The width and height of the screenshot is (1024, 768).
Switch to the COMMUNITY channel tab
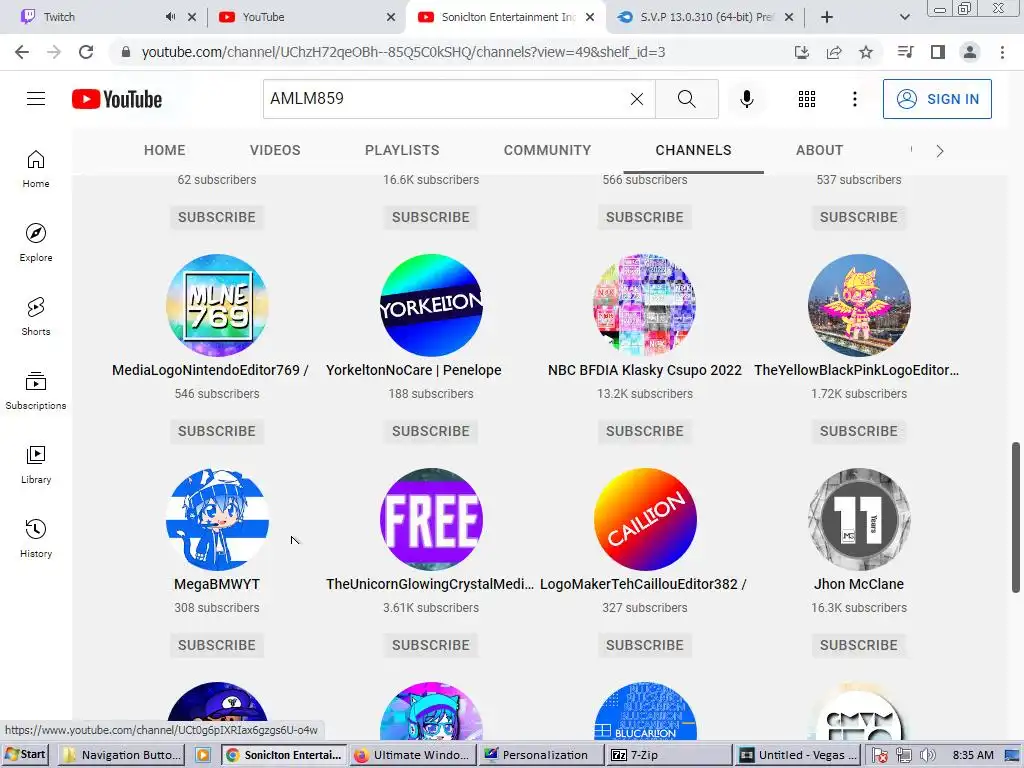click(x=547, y=150)
